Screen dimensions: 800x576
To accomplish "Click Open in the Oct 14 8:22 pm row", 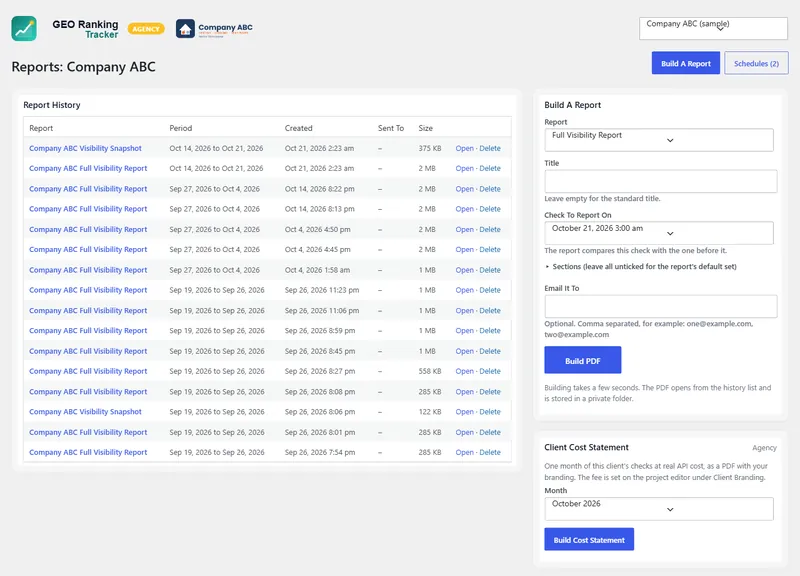I will pyautogui.click(x=464, y=189).
